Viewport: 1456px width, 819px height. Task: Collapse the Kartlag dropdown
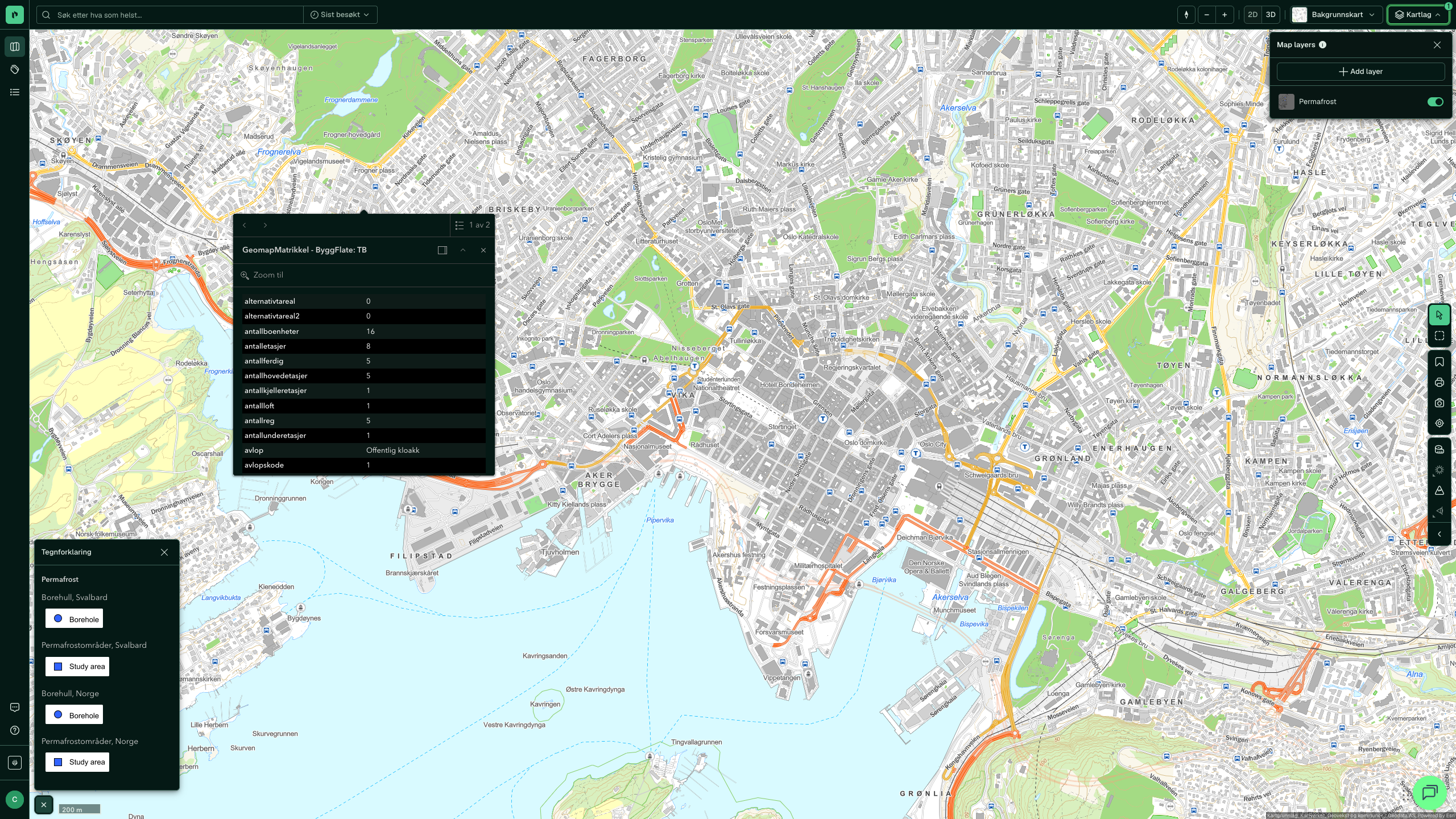(1418, 15)
